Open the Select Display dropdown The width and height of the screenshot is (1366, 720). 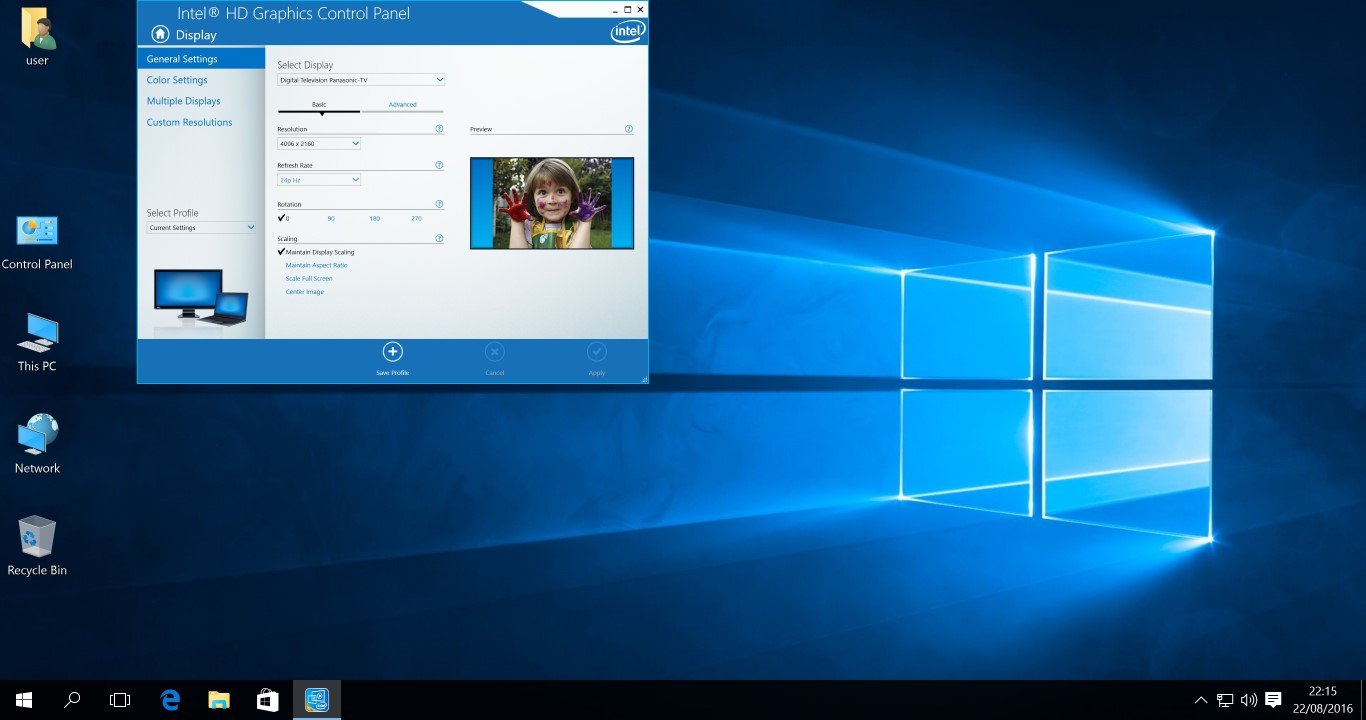(x=361, y=80)
